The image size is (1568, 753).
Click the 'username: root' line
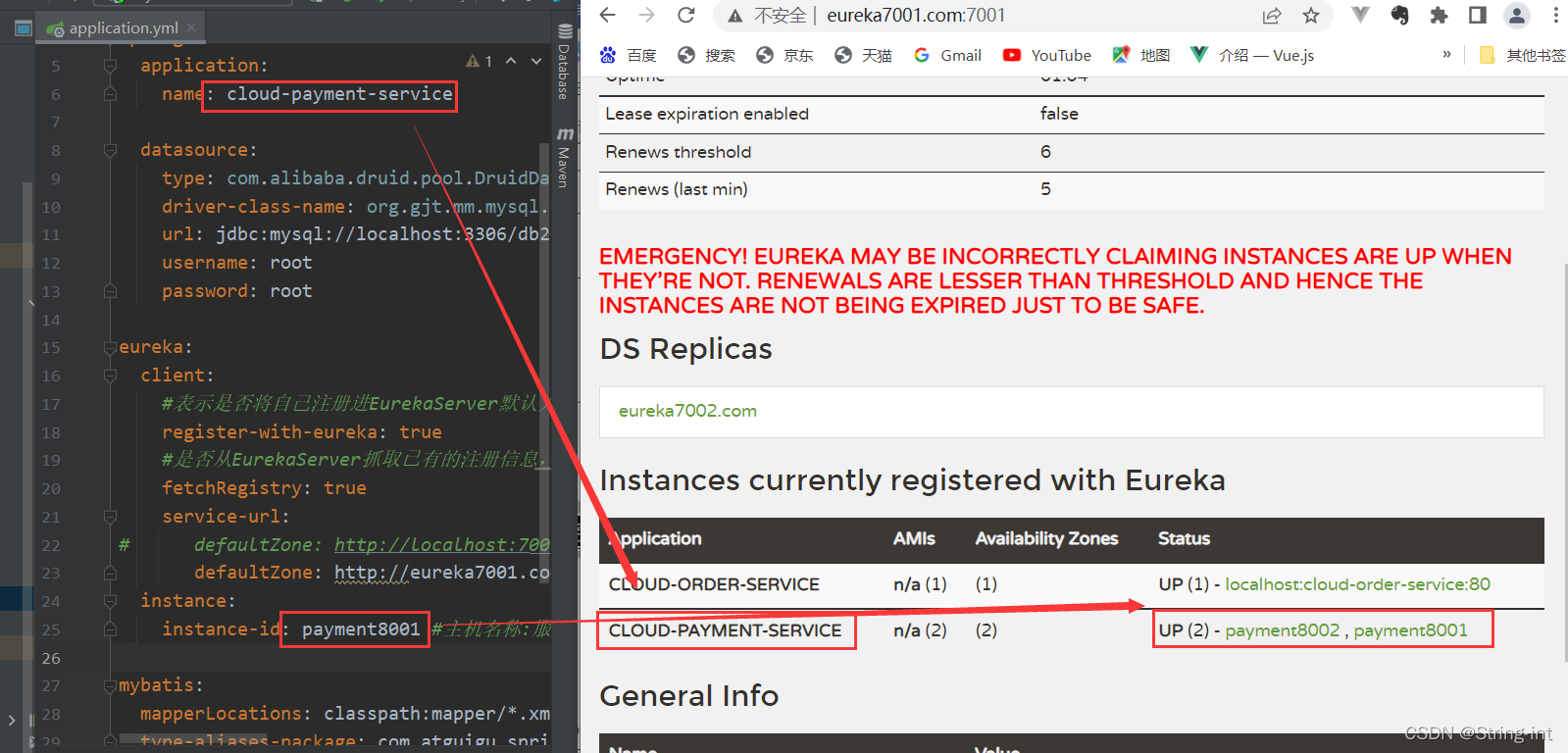click(x=237, y=263)
